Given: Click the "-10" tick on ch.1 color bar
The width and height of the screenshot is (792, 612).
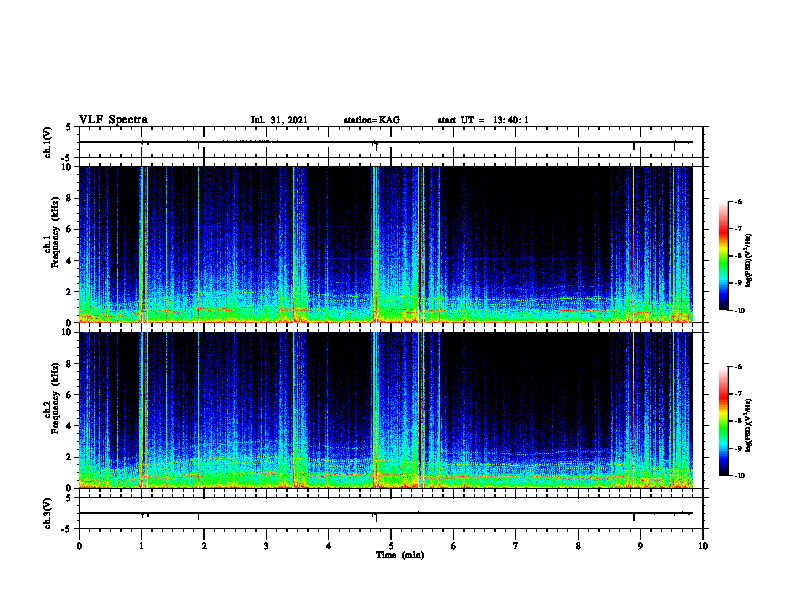Looking at the screenshot, I should click(x=739, y=311).
